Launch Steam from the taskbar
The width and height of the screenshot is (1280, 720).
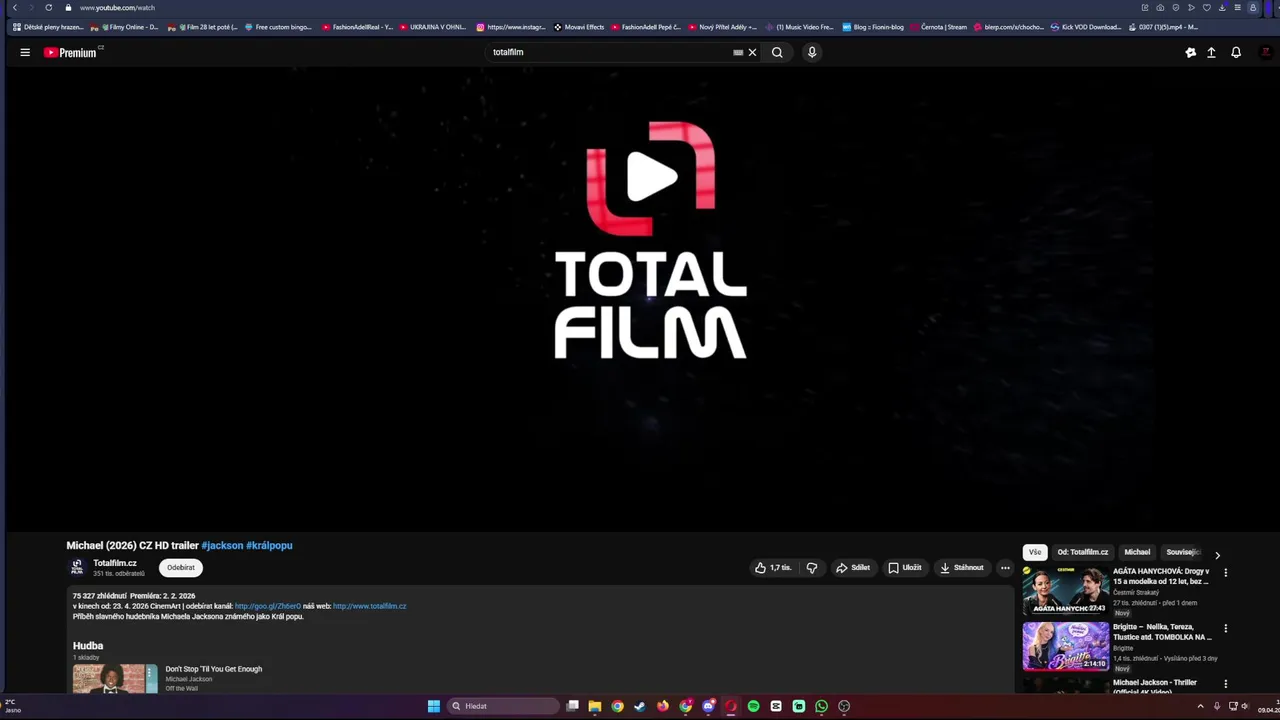640,706
